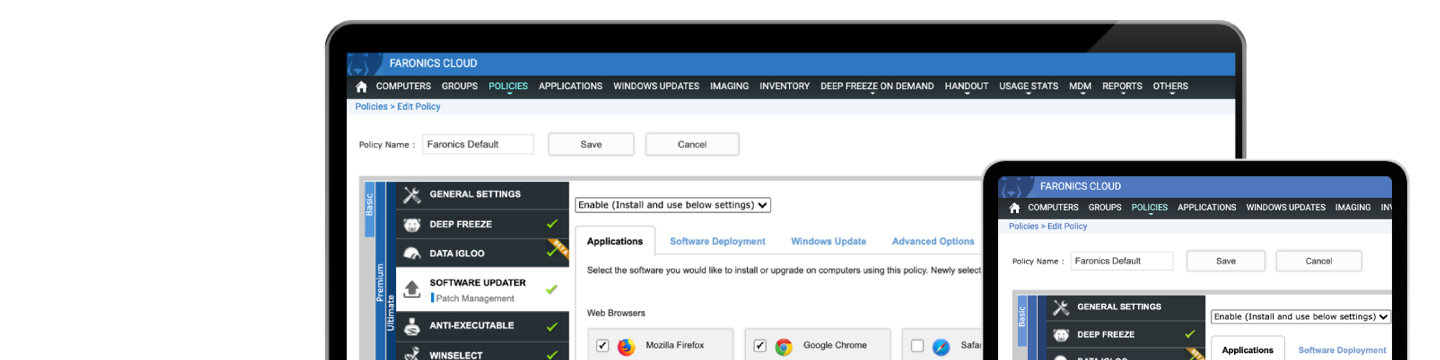Click Web Browsers heading text
Viewport: 1440px width, 360px height.
click(616, 313)
